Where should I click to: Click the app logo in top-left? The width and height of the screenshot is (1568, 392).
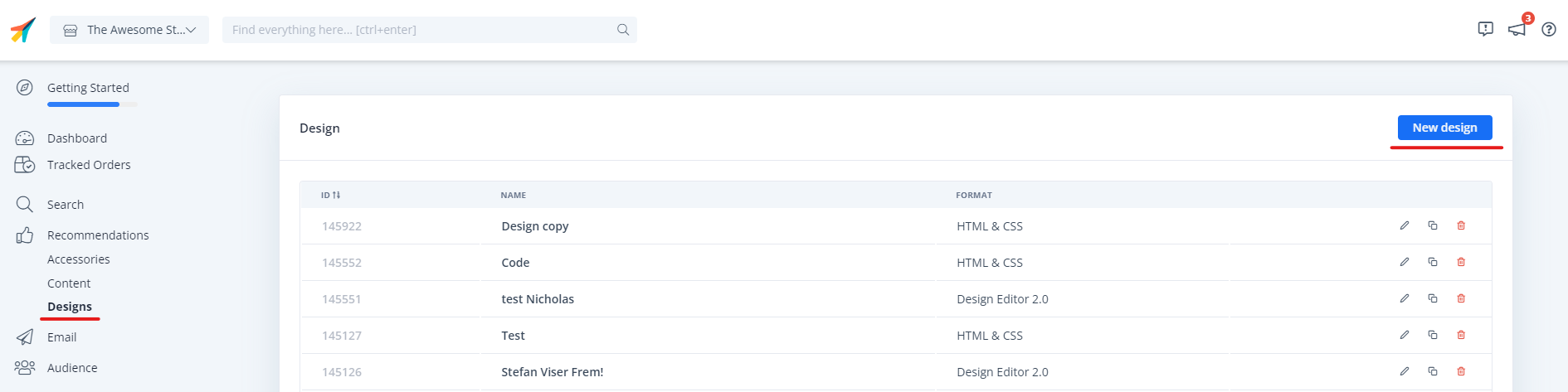23,30
